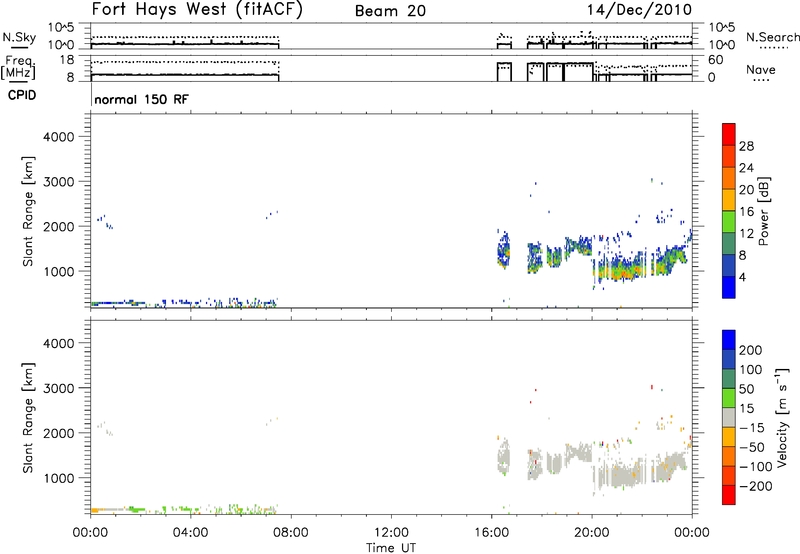The width and height of the screenshot is (800, 554).
Task: Click the power echo cluster near 16:30 UT
Action: tap(504, 250)
